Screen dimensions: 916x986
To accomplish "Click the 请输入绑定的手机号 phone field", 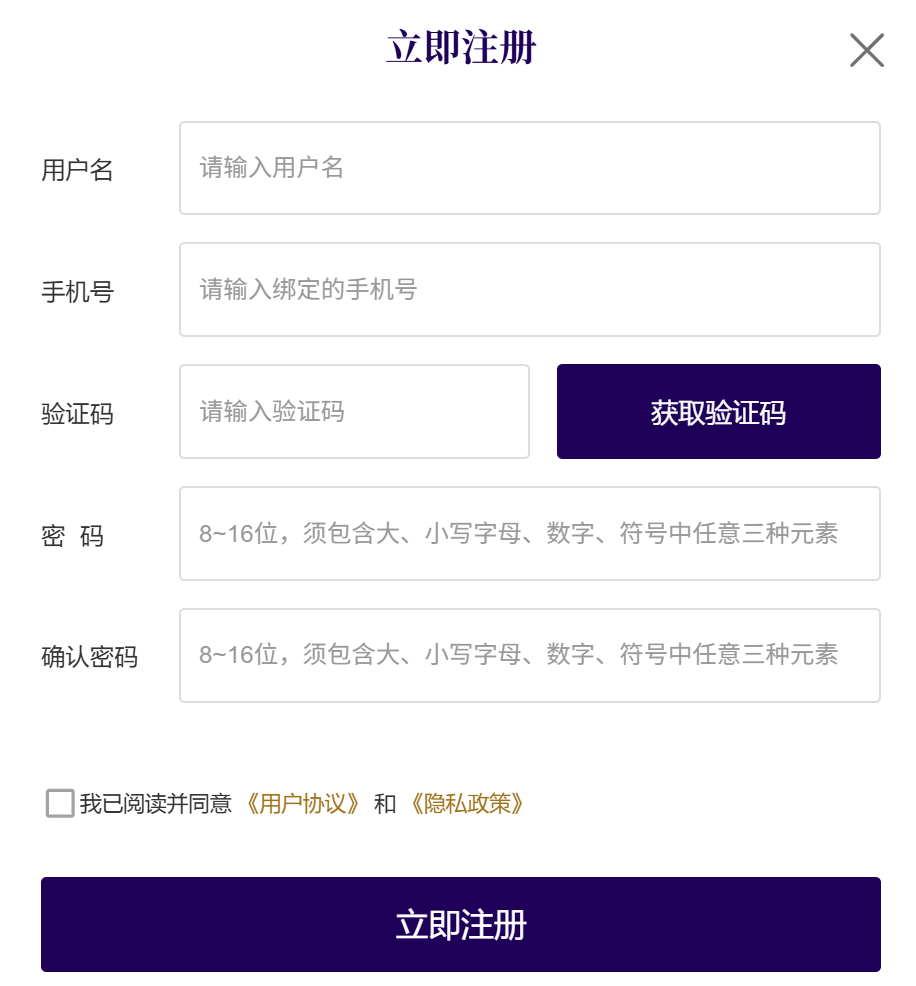I will [x=529, y=290].
